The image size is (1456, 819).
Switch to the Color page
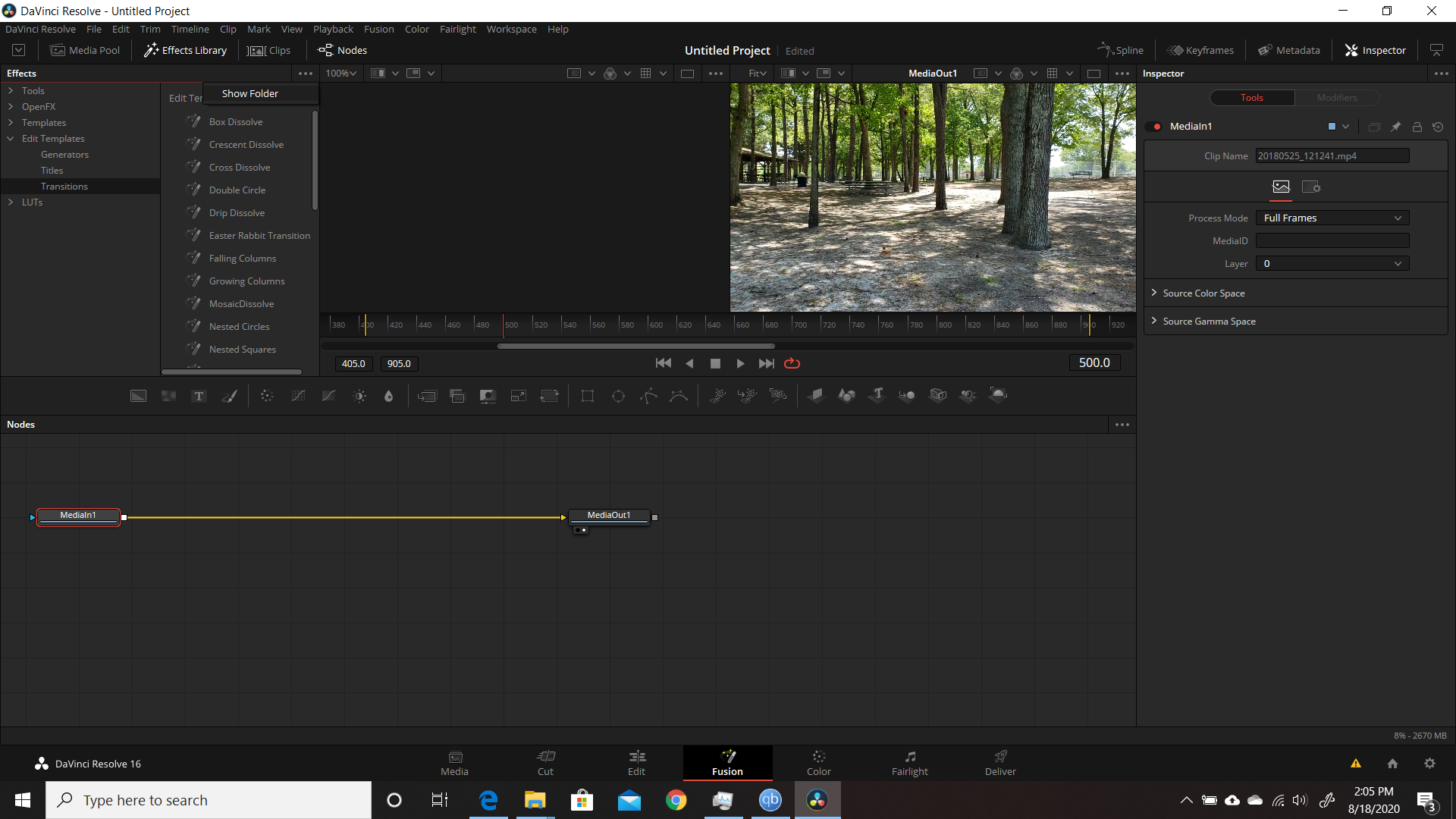pyautogui.click(x=818, y=762)
